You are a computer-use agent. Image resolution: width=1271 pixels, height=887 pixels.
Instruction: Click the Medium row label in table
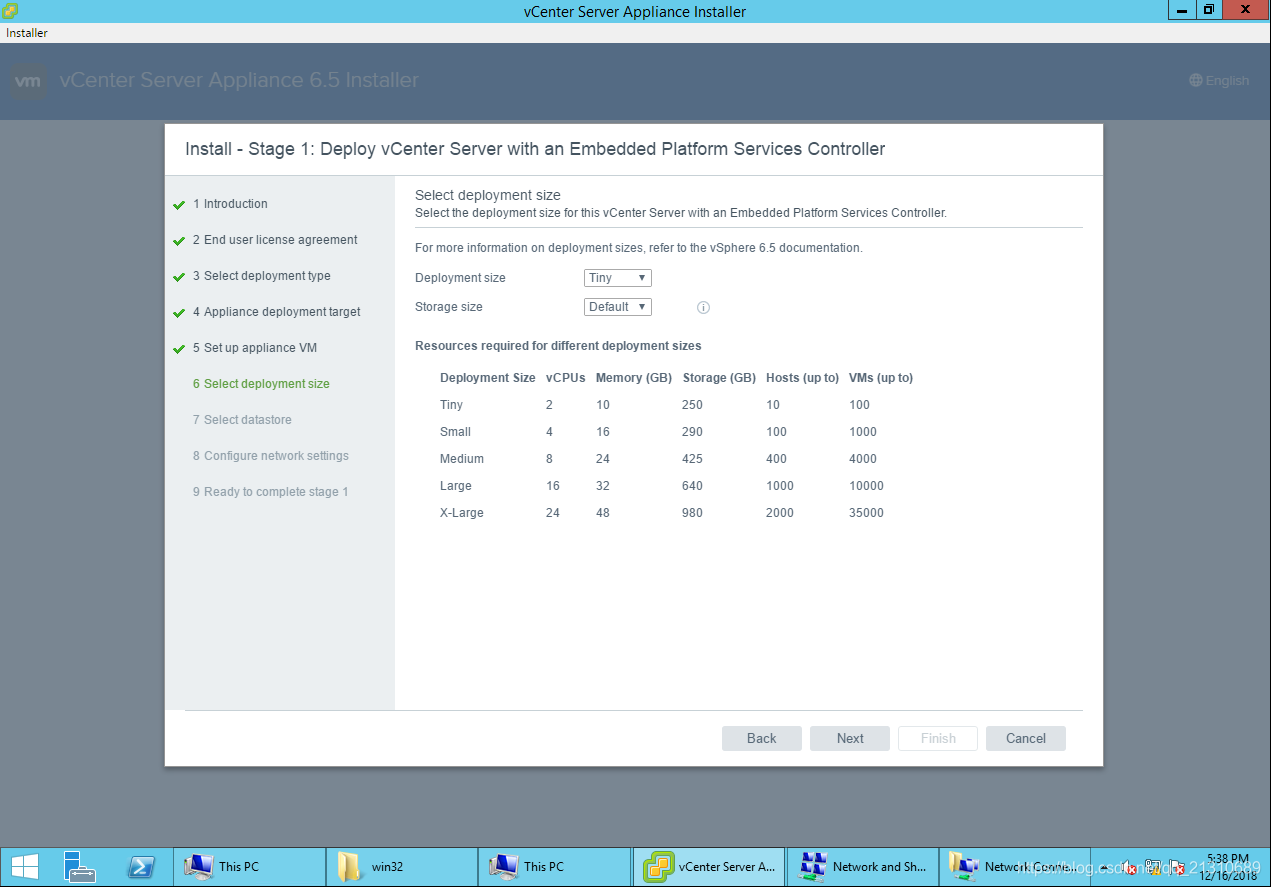click(462, 459)
